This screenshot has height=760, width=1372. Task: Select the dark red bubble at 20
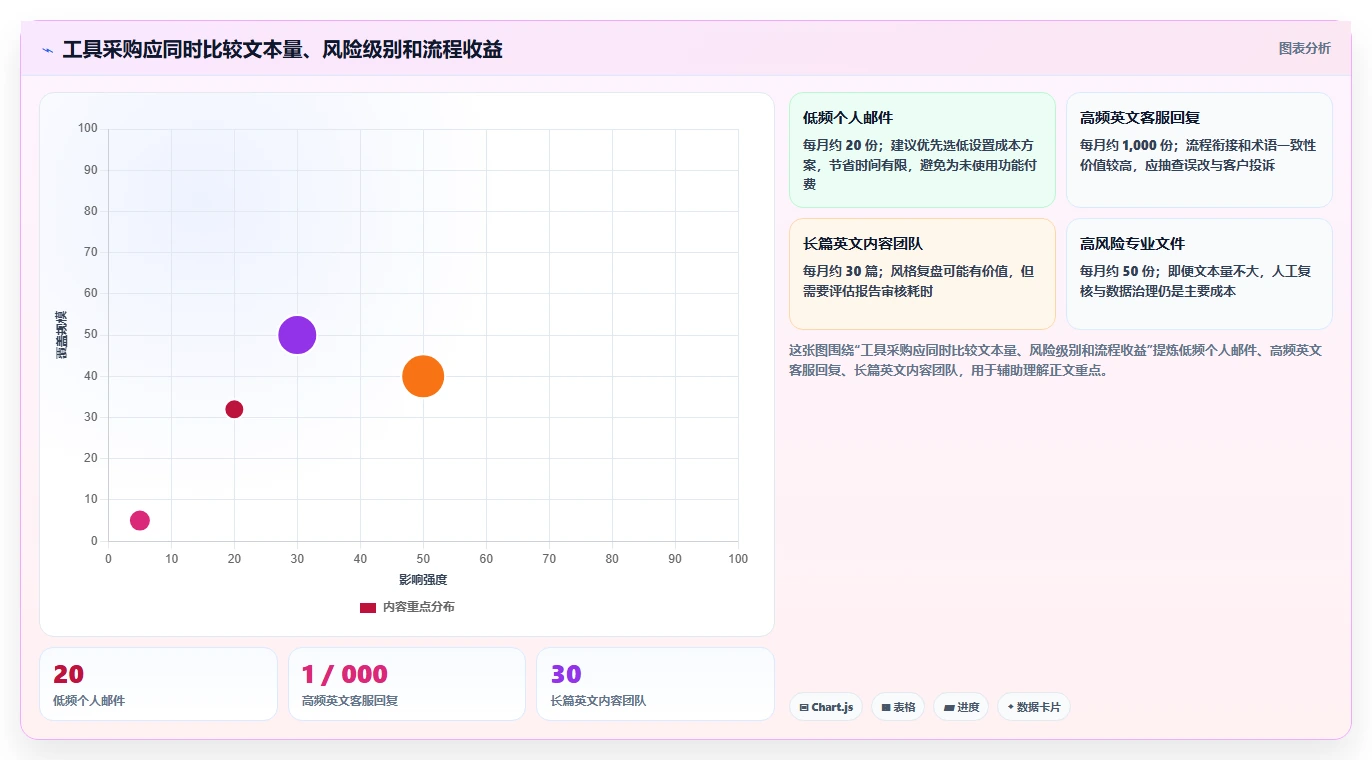234,409
